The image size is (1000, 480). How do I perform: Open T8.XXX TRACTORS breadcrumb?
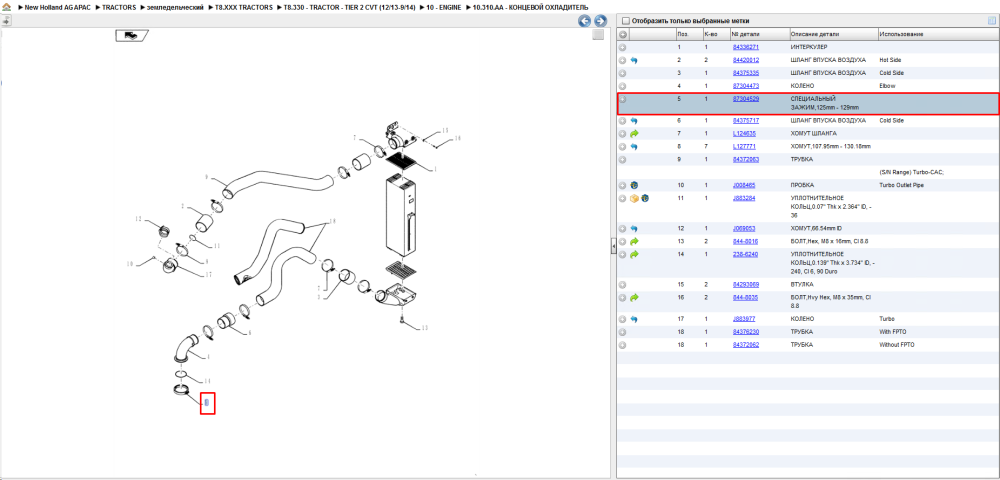244,7
